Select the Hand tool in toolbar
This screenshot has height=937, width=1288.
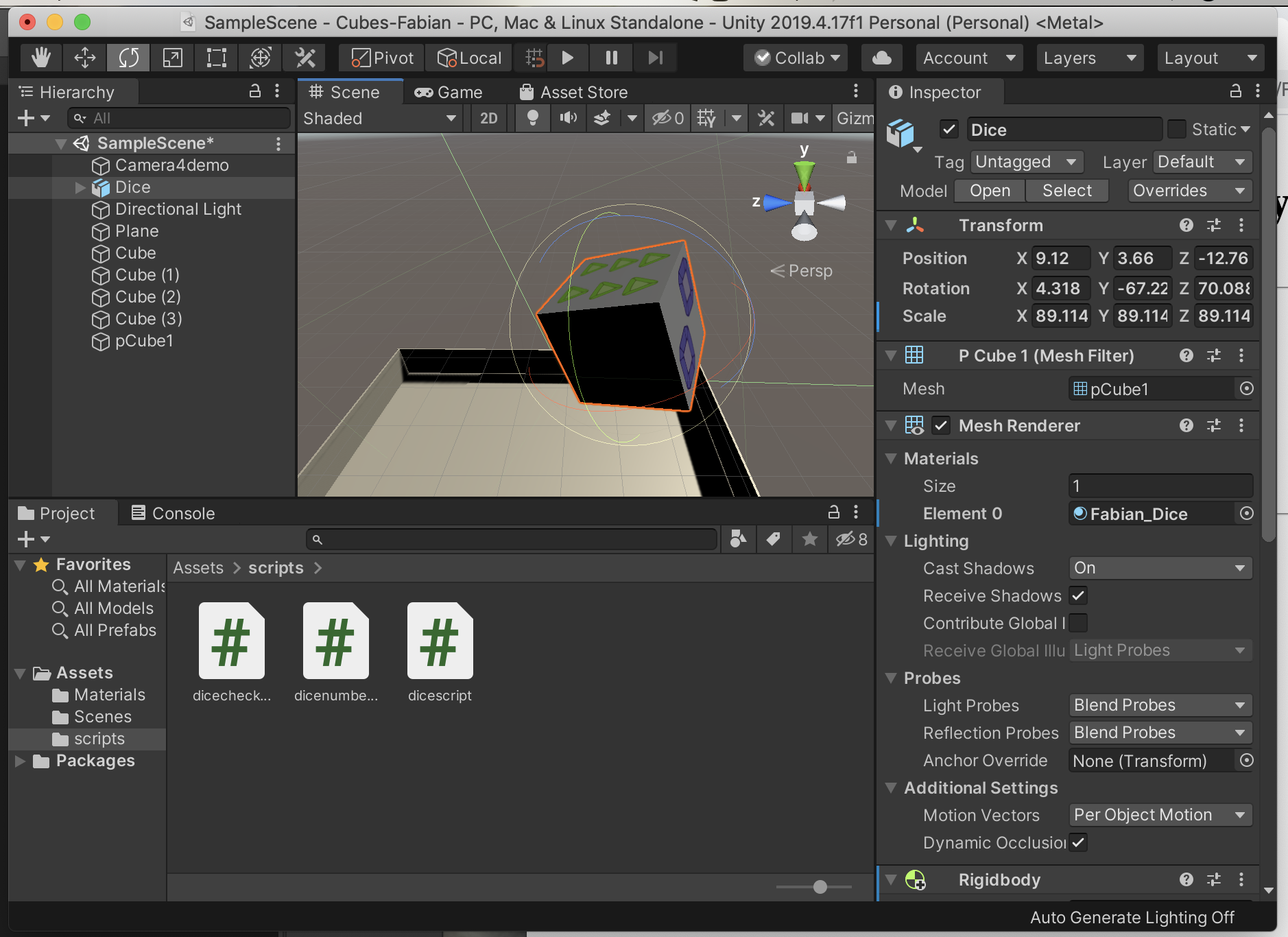point(41,58)
